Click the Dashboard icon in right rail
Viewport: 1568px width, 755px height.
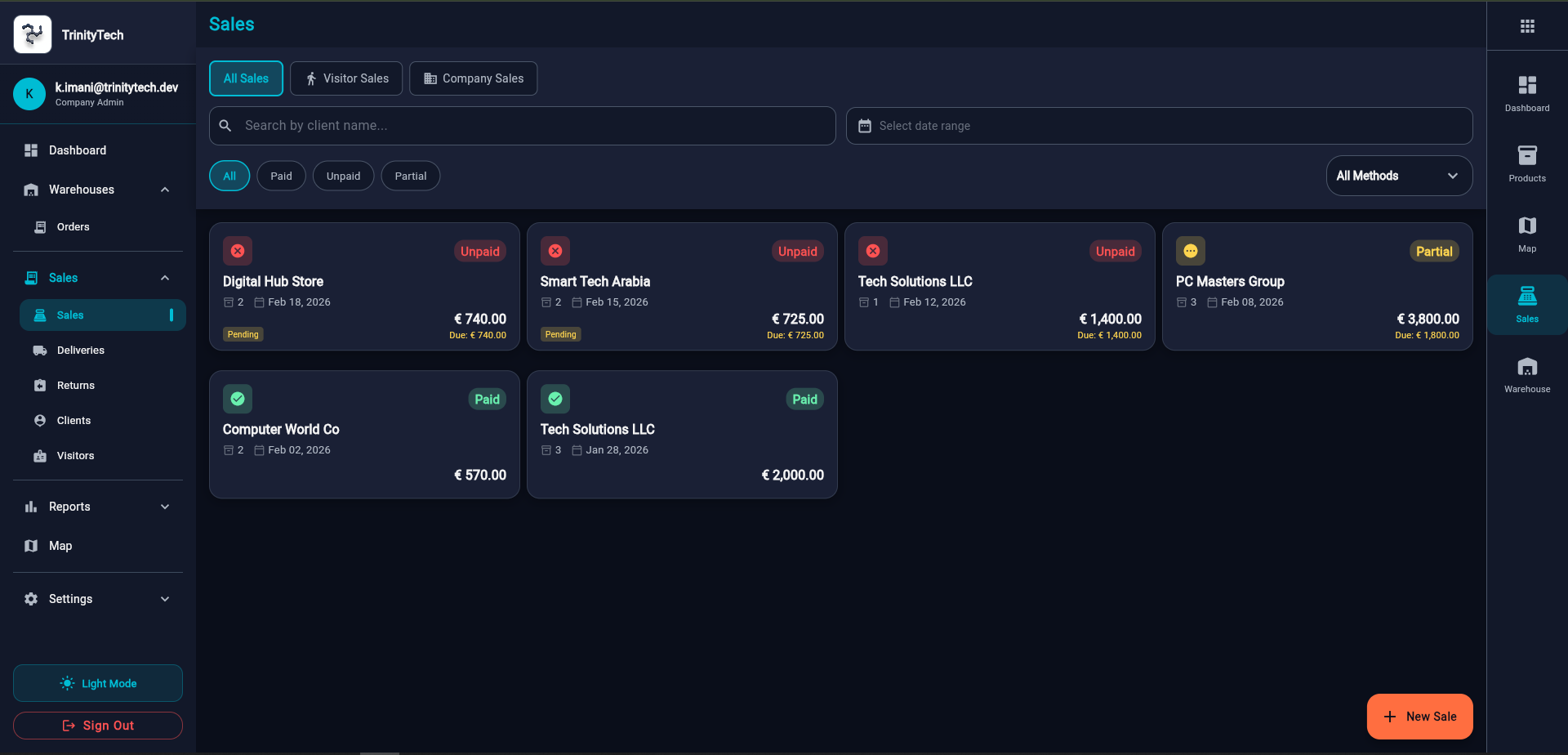[1527, 93]
